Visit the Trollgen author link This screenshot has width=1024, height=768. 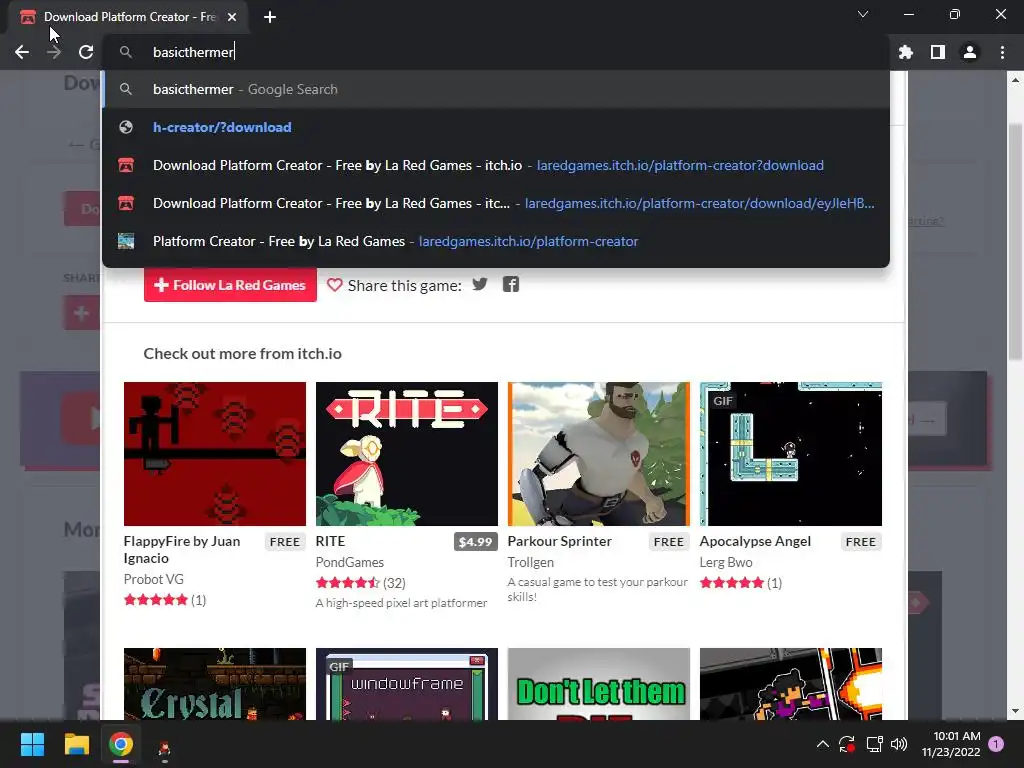[530, 562]
